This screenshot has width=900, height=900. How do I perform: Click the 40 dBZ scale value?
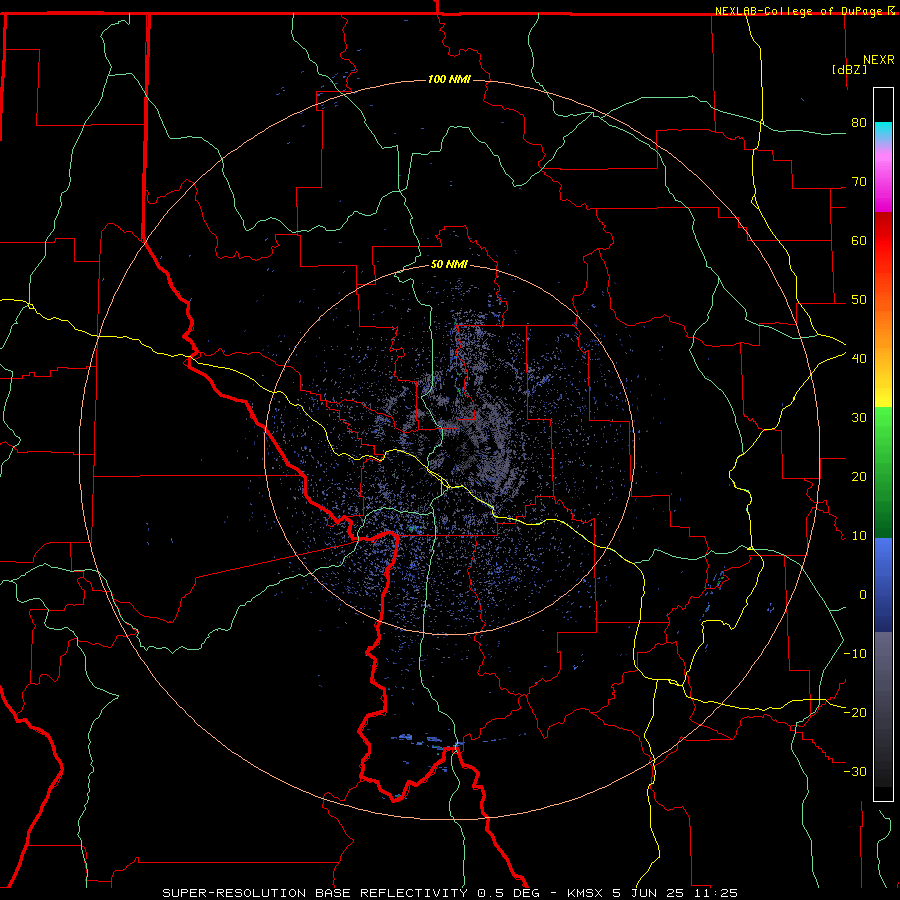pos(859,359)
